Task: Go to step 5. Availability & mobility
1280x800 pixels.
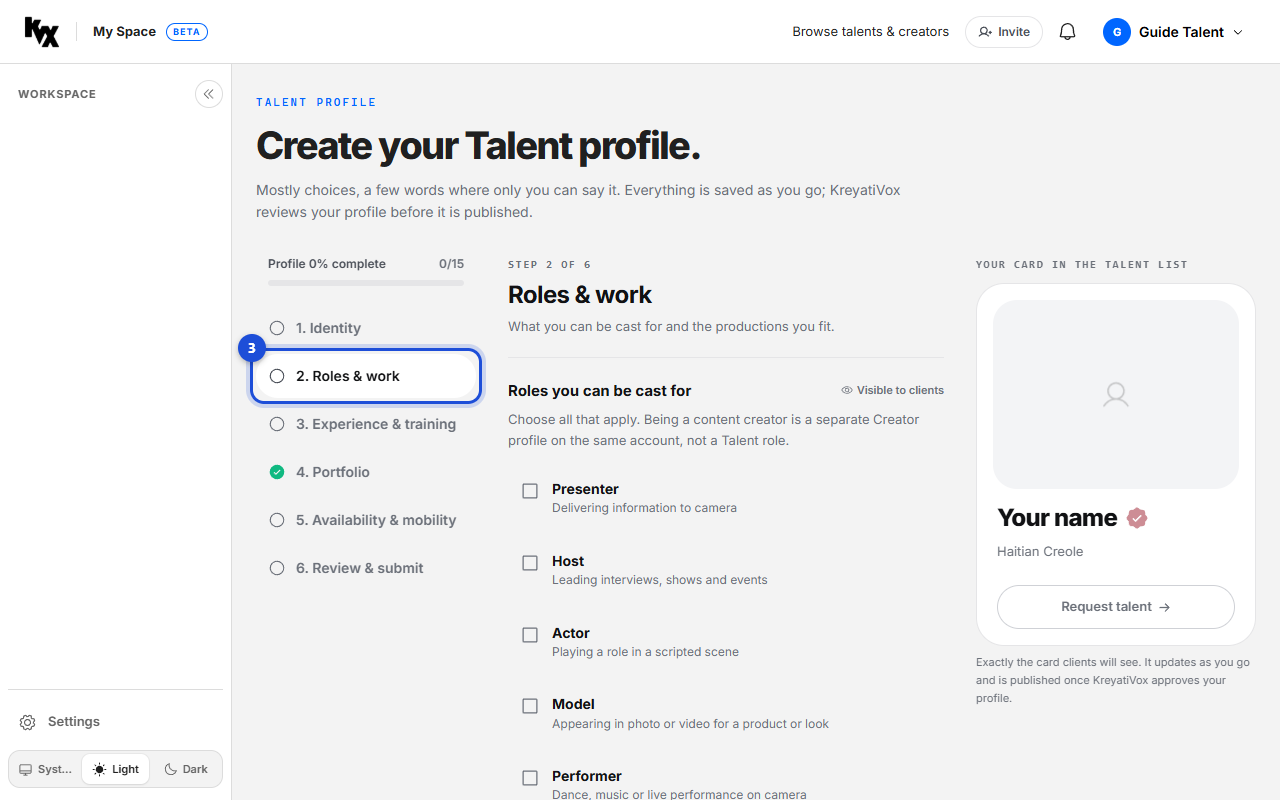Action: pos(366,520)
